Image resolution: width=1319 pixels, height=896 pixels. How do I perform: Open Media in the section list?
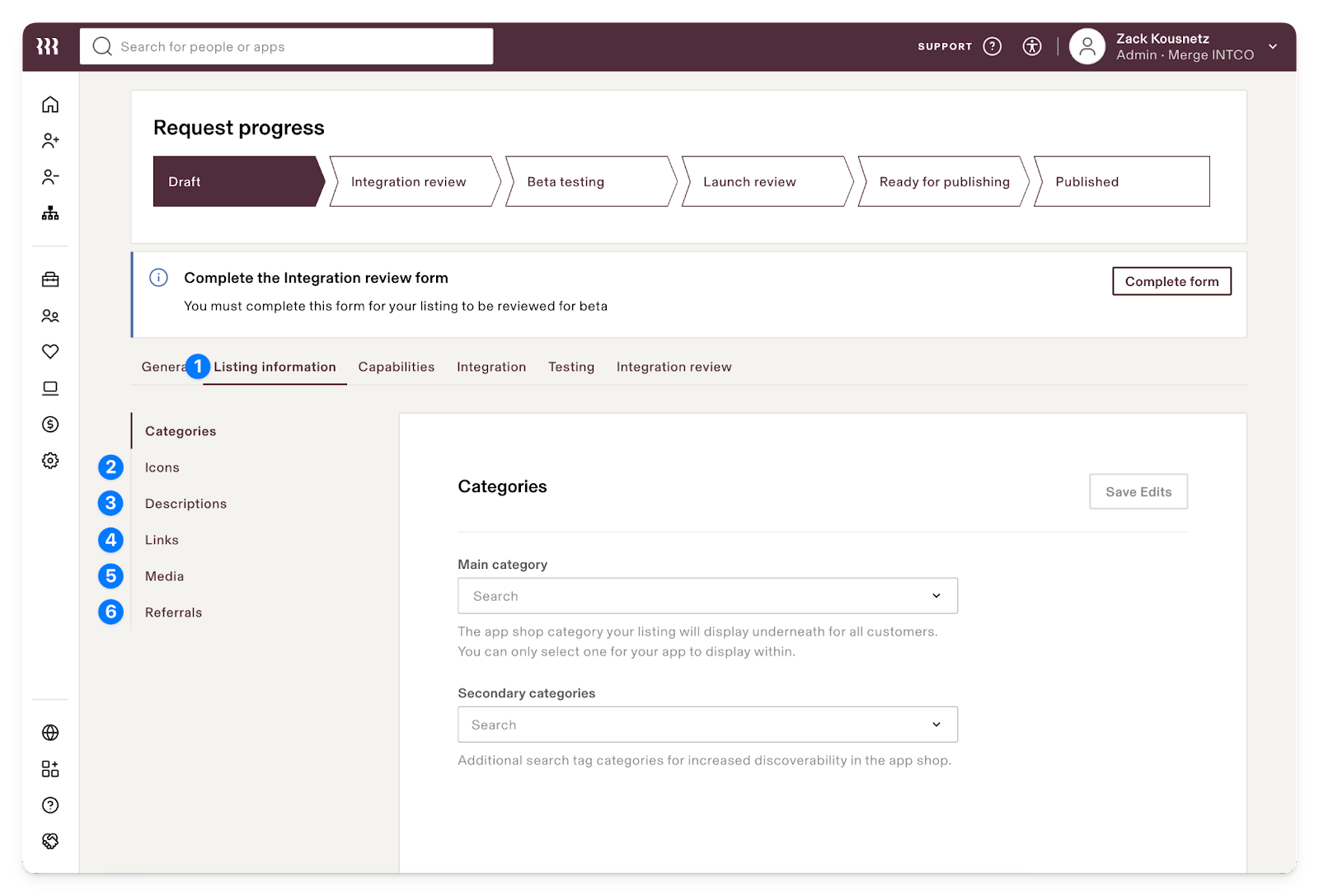coord(164,576)
